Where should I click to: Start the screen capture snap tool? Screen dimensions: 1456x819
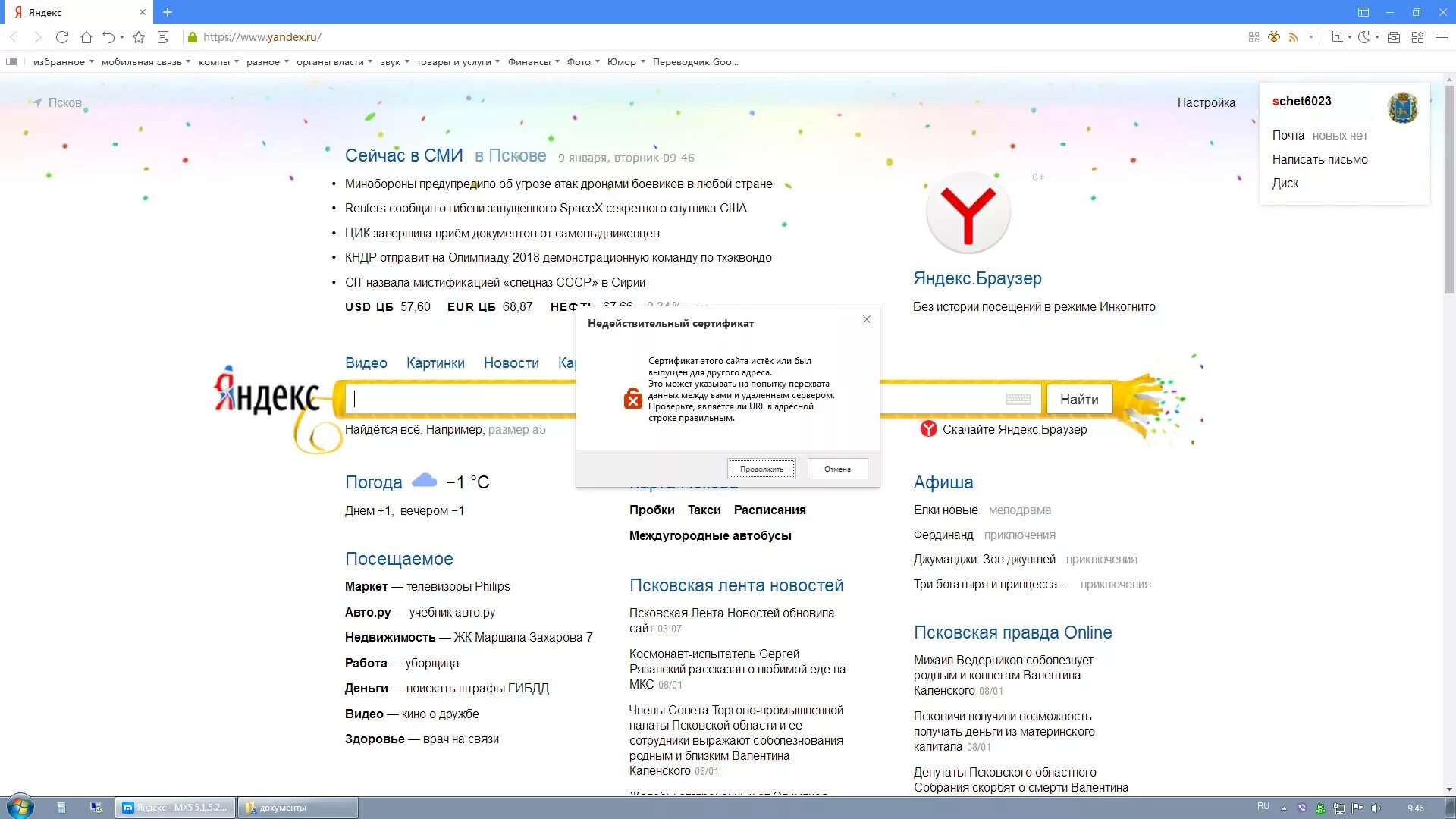pos(1336,37)
